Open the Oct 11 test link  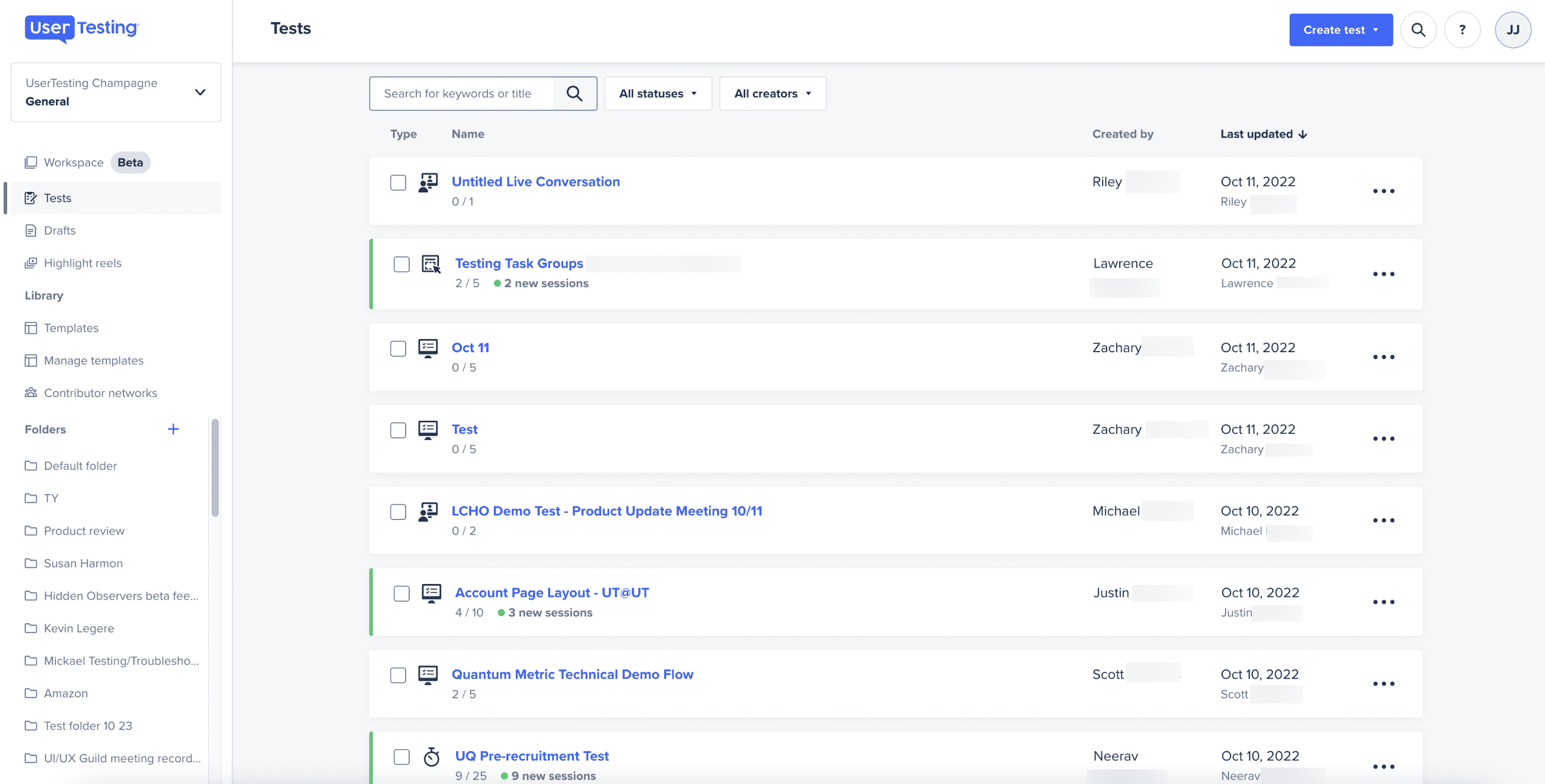(x=470, y=348)
